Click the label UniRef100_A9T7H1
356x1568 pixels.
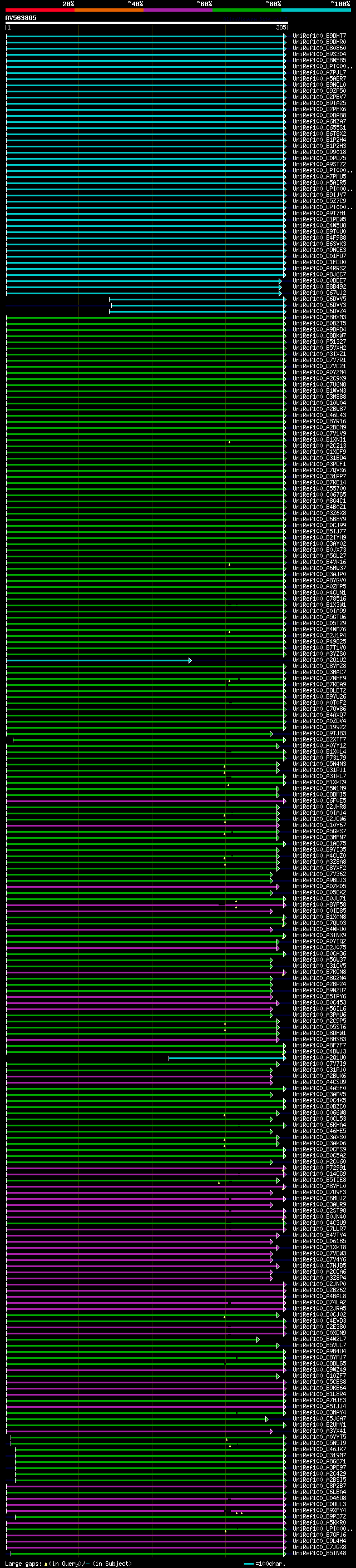319,214
